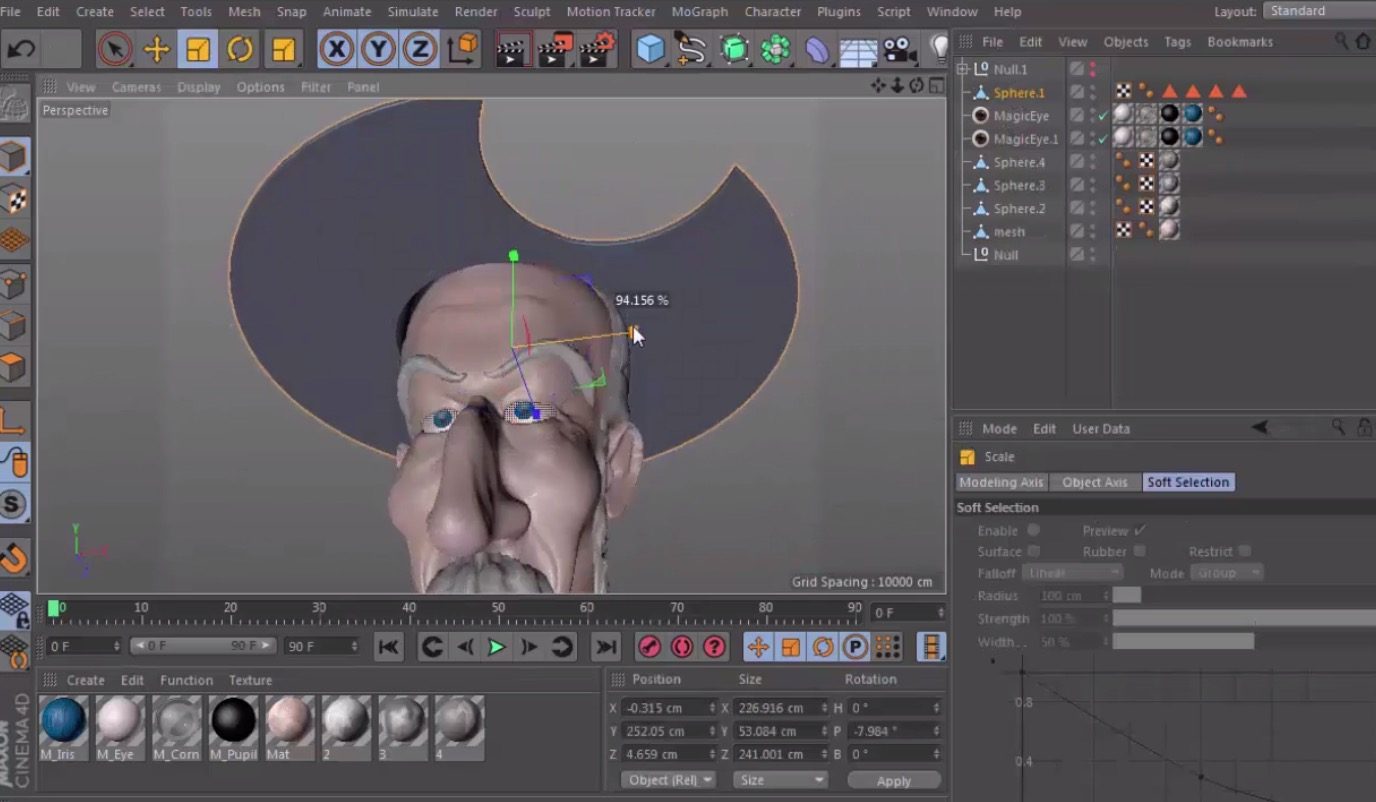Add a Cube primitive object
Screen dimensions: 1376x802
coord(650,49)
